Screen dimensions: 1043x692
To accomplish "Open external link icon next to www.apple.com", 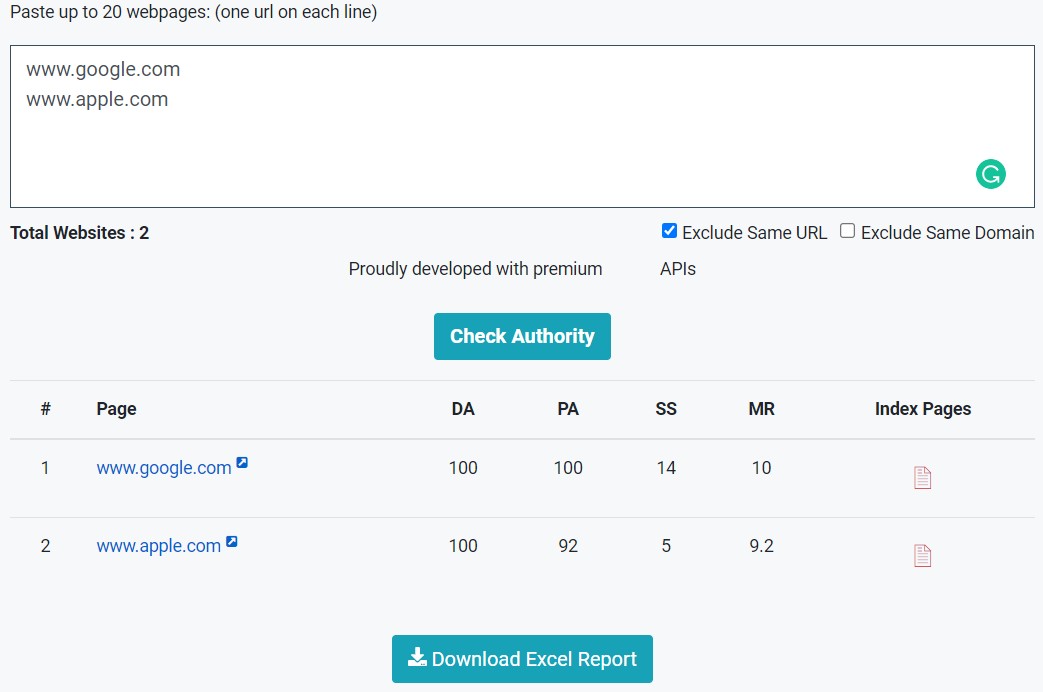I will tap(231, 541).
